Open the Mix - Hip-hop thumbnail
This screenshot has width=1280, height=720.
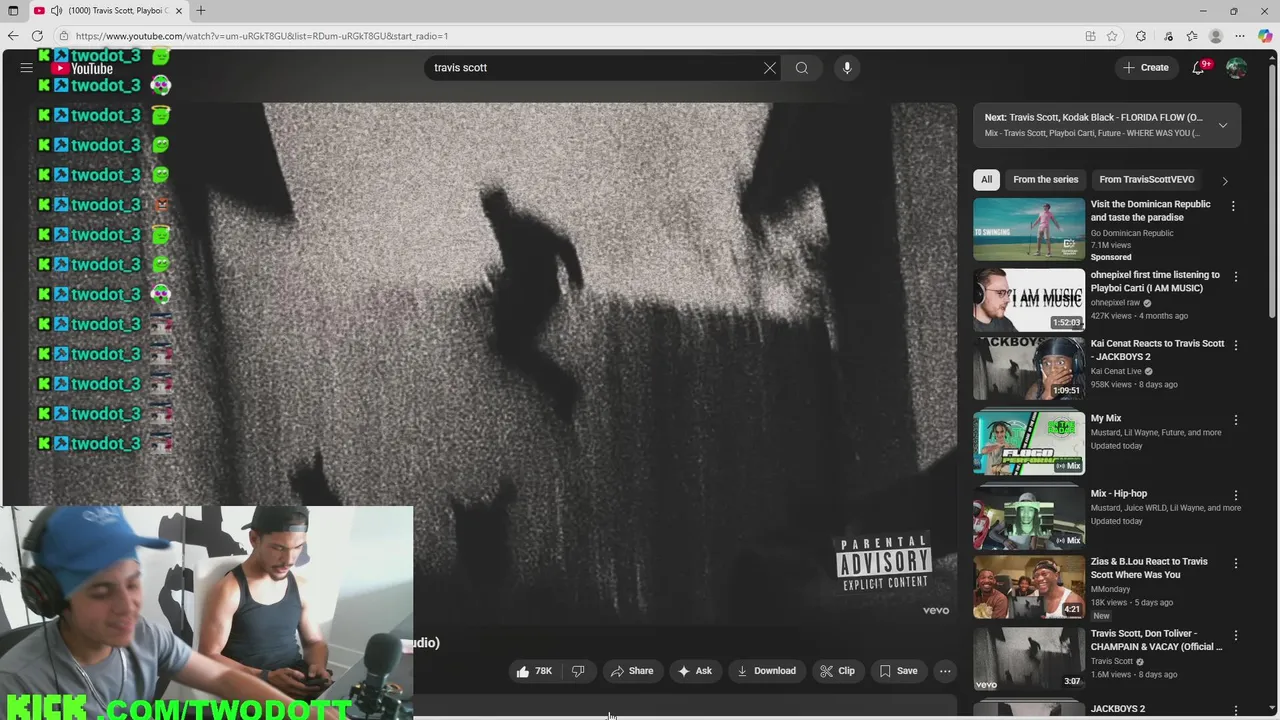(1029, 518)
